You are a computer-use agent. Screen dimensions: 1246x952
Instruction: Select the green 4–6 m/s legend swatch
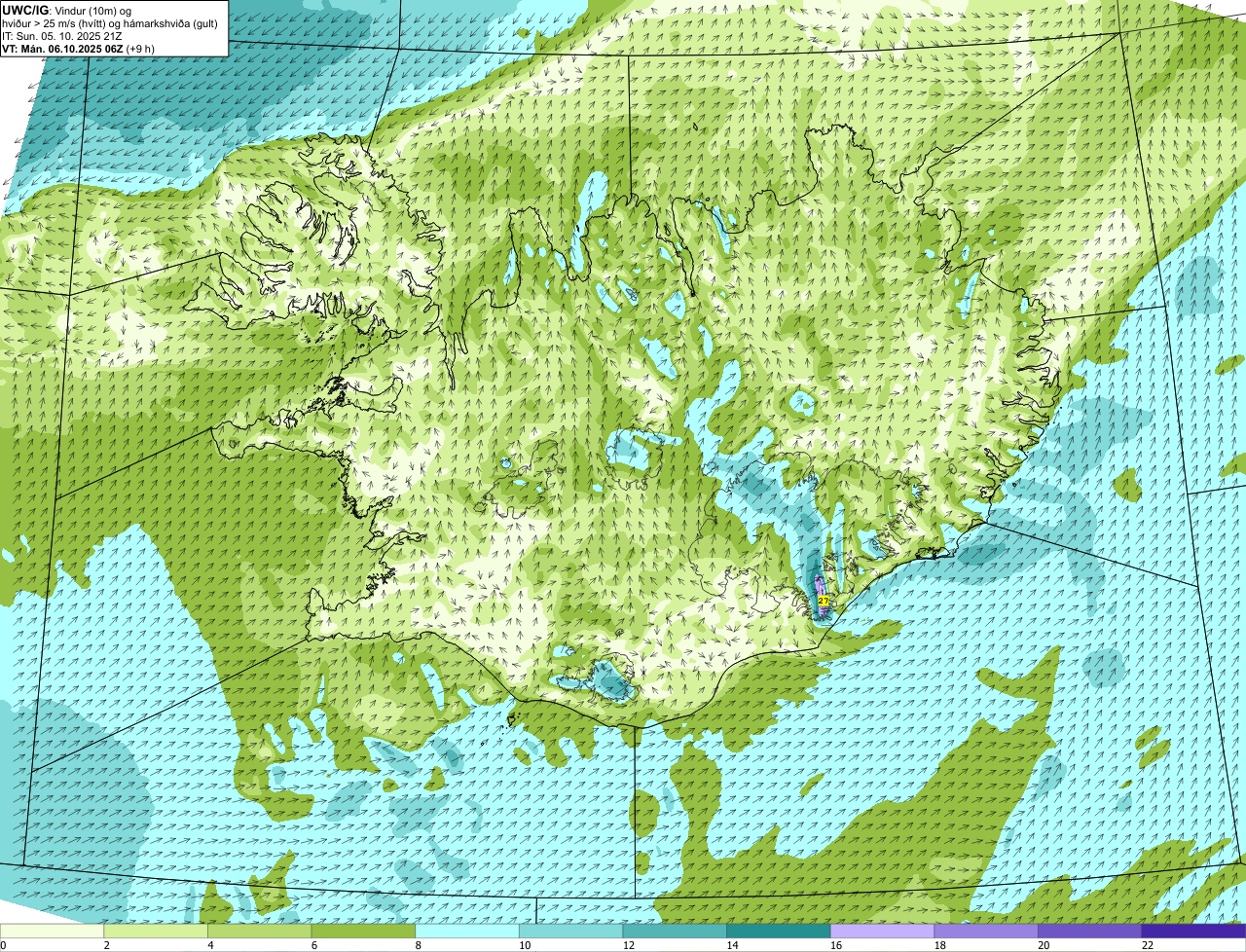click(x=259, y=931)
